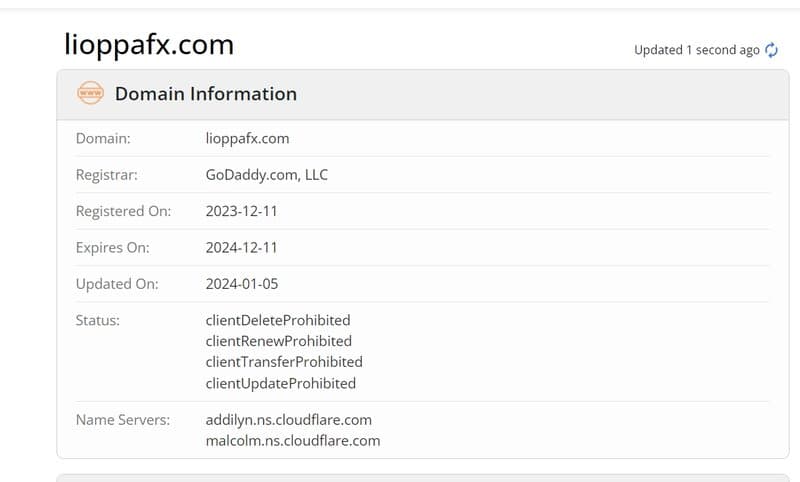The height and width of the screenshot is (482, 800).
Task: Click the Name Servers field label
Action: (122, 420)
